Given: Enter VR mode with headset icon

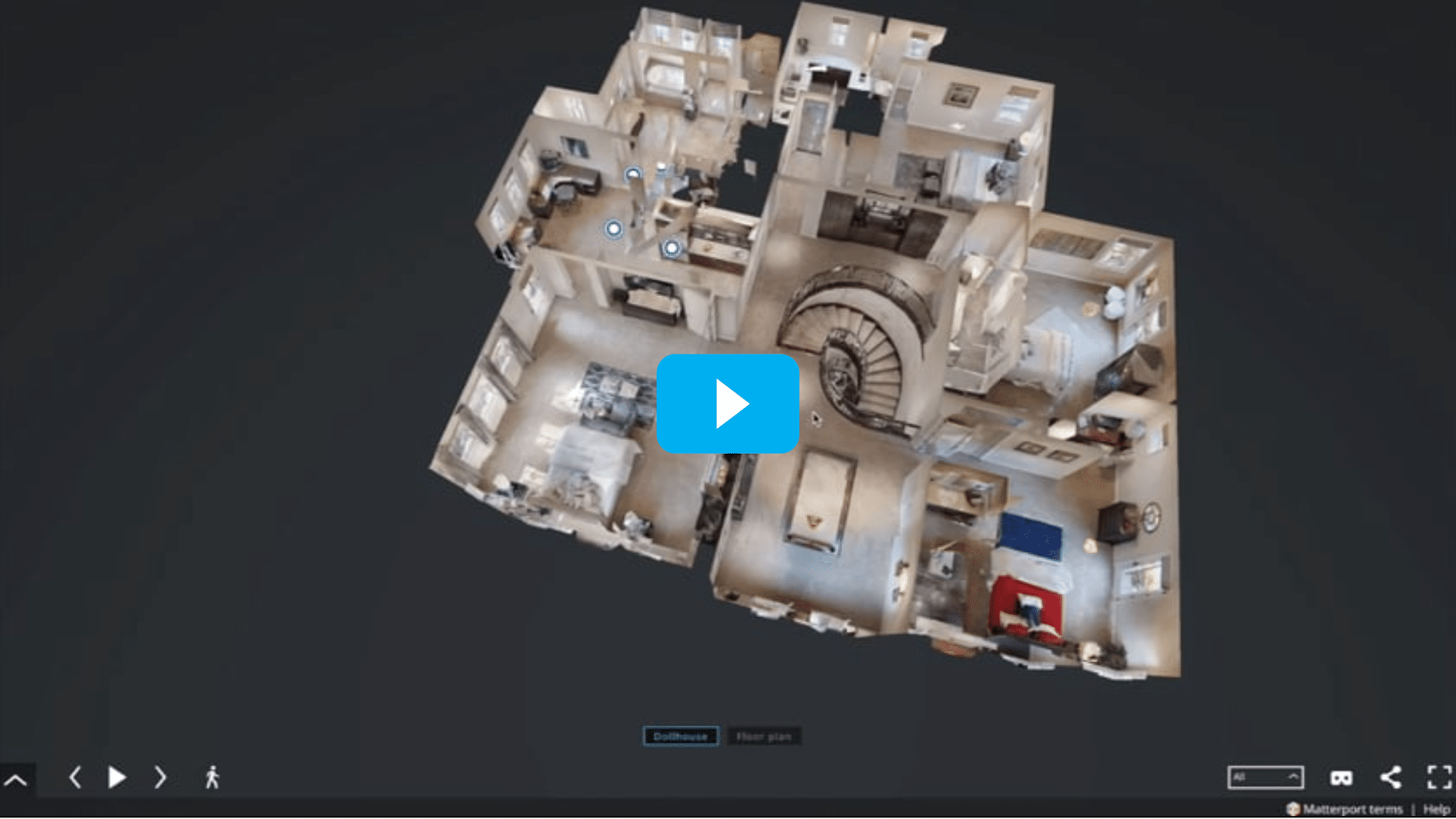Looking at the screenshot, I should pos(1341,778).
